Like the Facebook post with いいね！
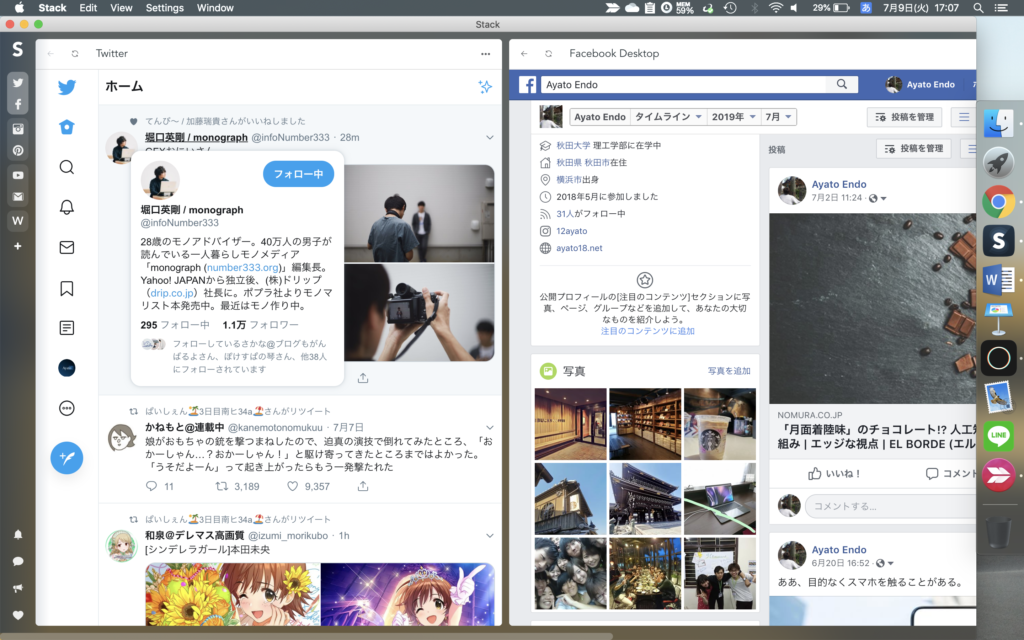This screenshot has height=640, width=1024. coord(835,473)
